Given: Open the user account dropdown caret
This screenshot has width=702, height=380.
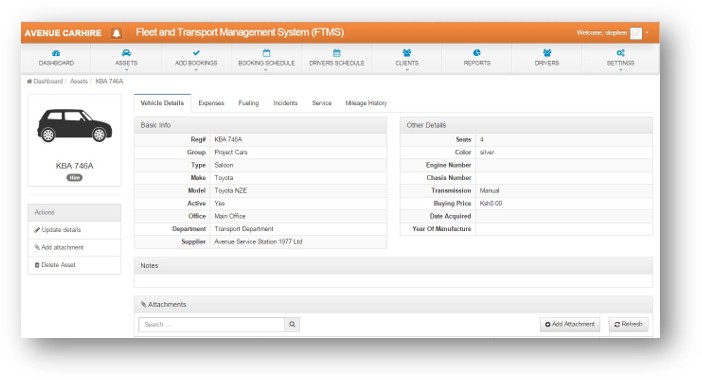Looking at the screenshot, I should pos(647,33).
